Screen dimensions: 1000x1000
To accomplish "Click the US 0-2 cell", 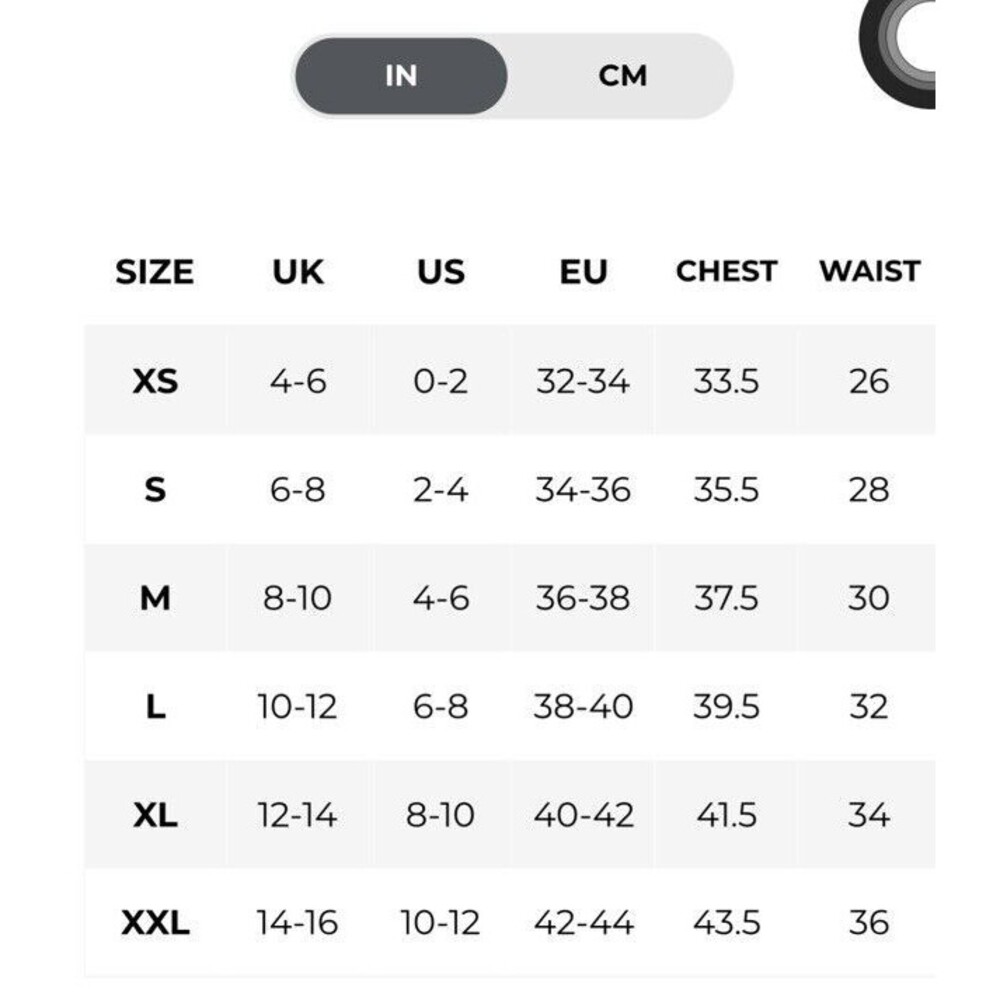I will point(440,381).
